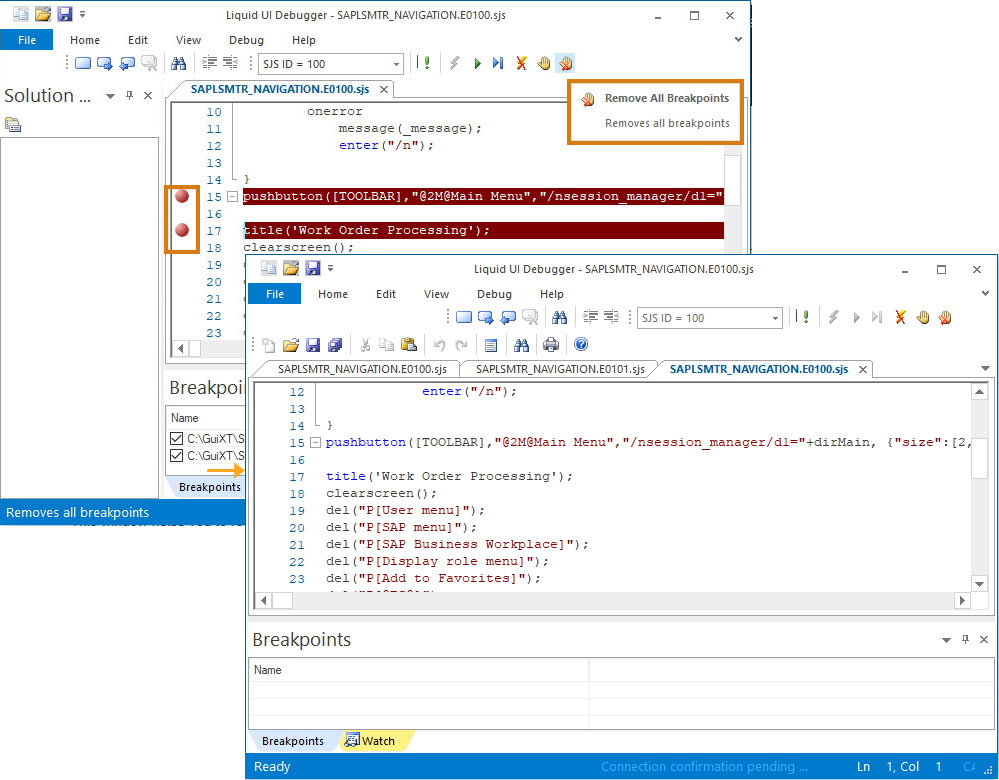Close SAPLSMTR_NAVIGATION.E0100.sjs tab in back window
The width and height of the screenshot is (999, 780).
coord(384,90)
